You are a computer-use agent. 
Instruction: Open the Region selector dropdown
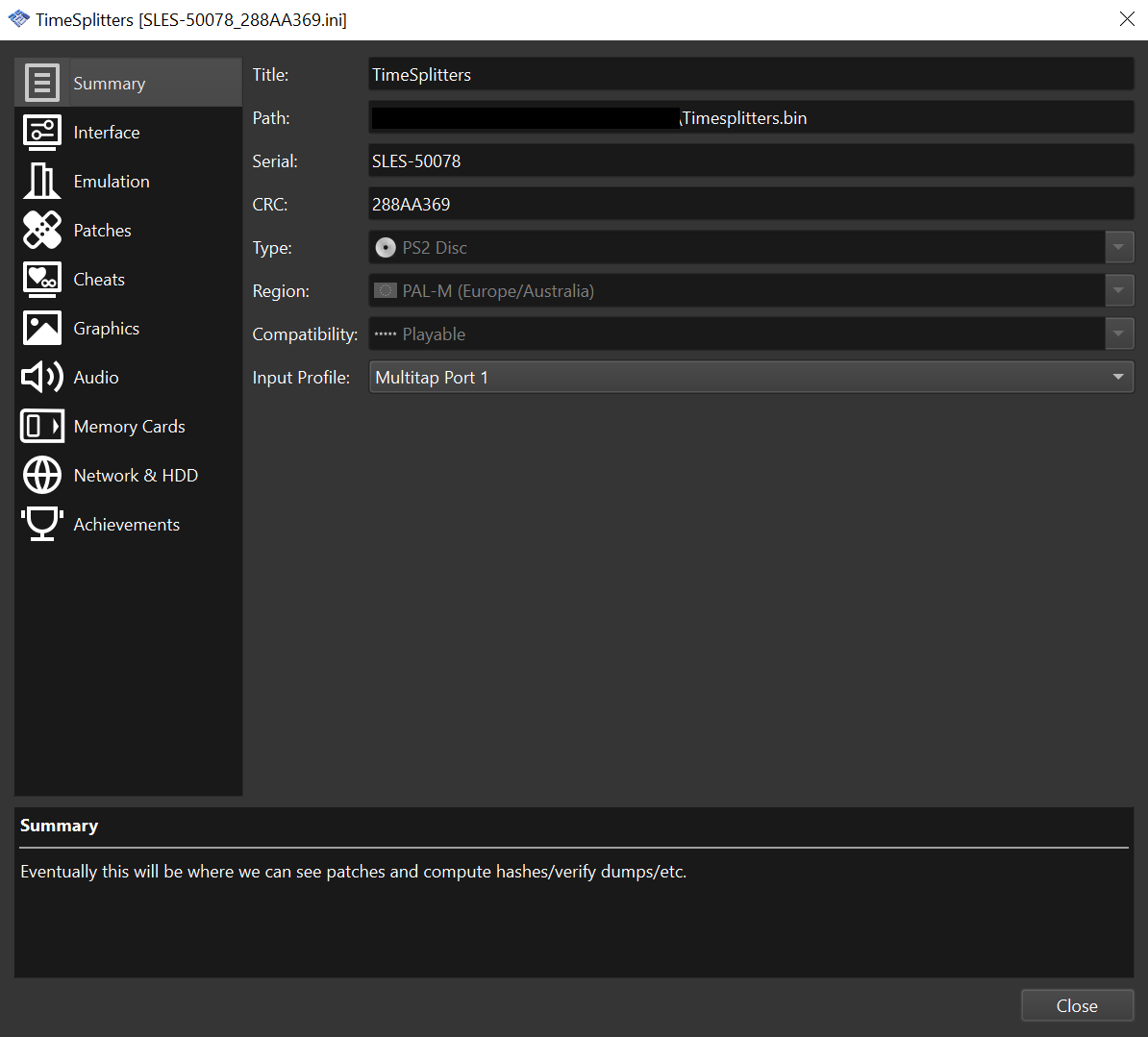(x=1118, y=290)
